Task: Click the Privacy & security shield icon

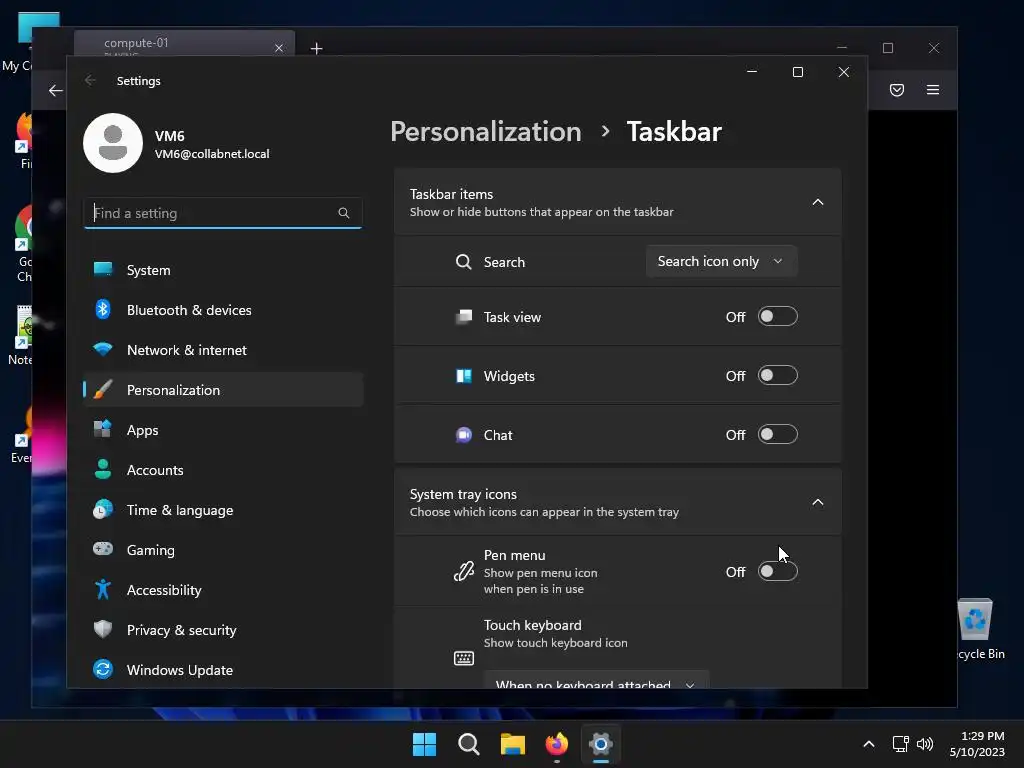Action: [103, 630]
